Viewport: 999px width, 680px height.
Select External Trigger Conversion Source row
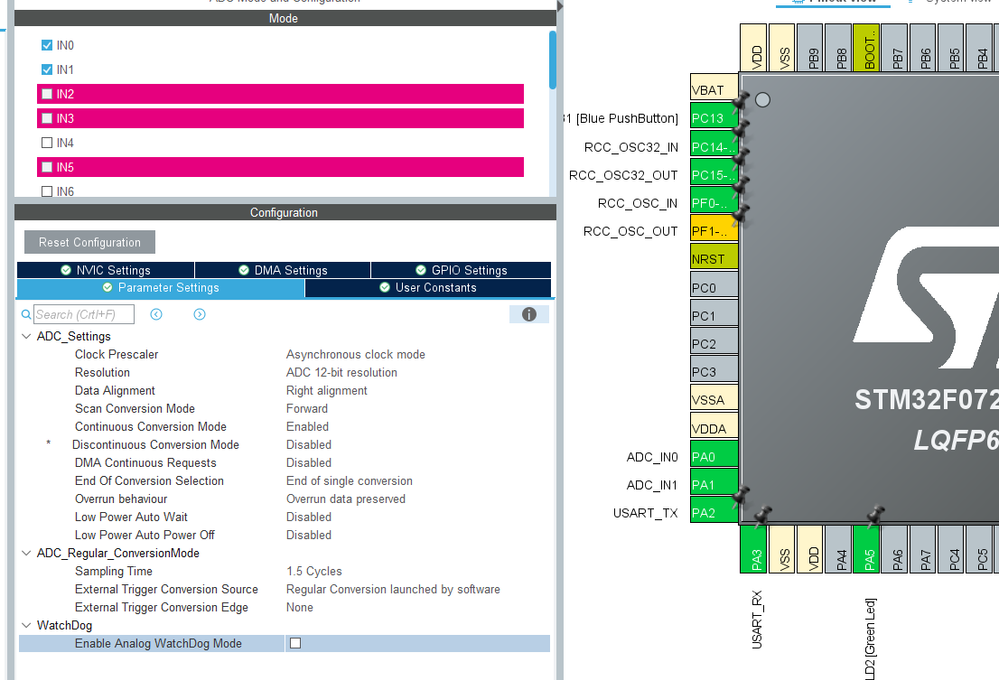284,589
